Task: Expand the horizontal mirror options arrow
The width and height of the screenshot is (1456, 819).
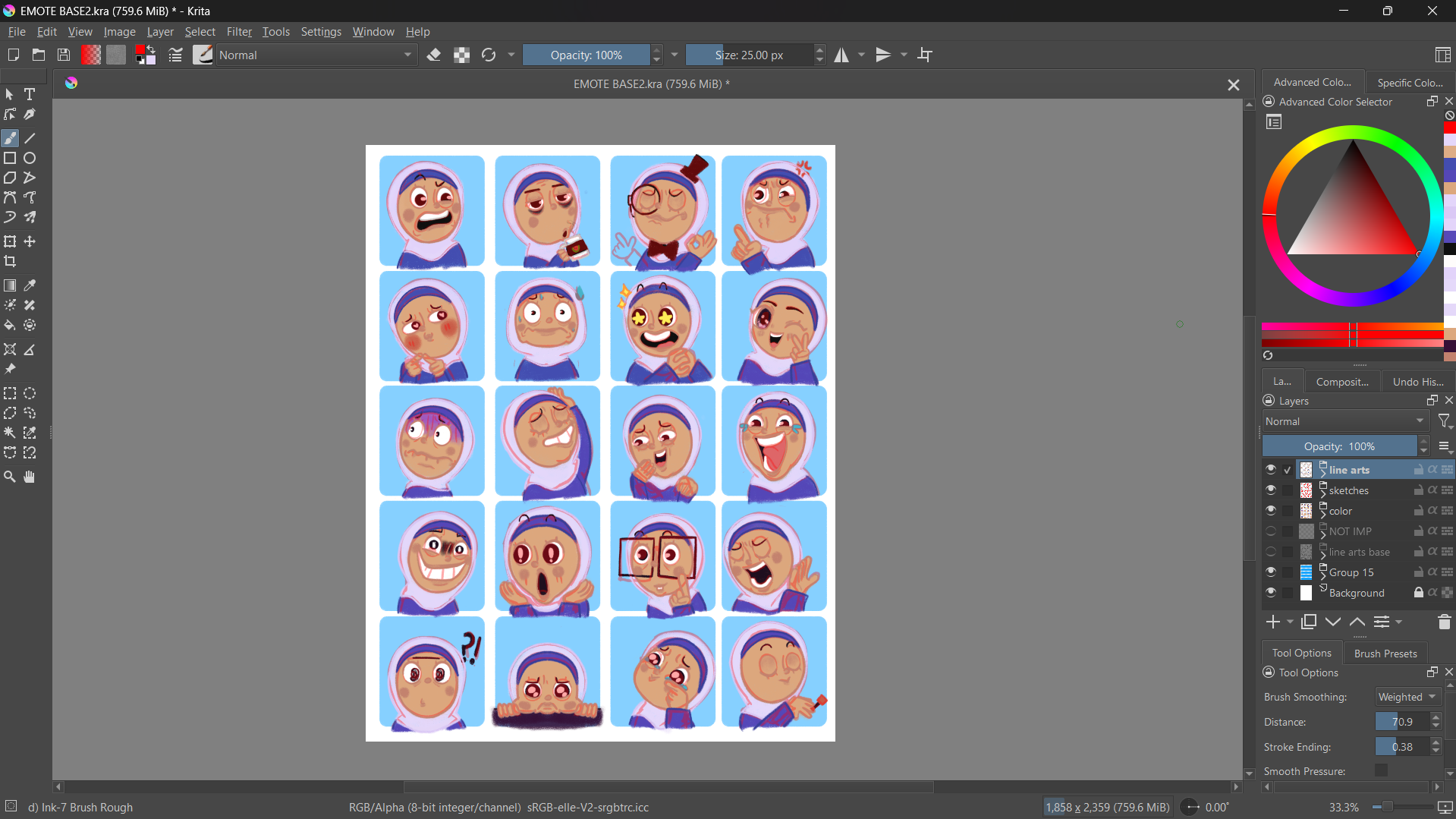Action: coord(861,55)
